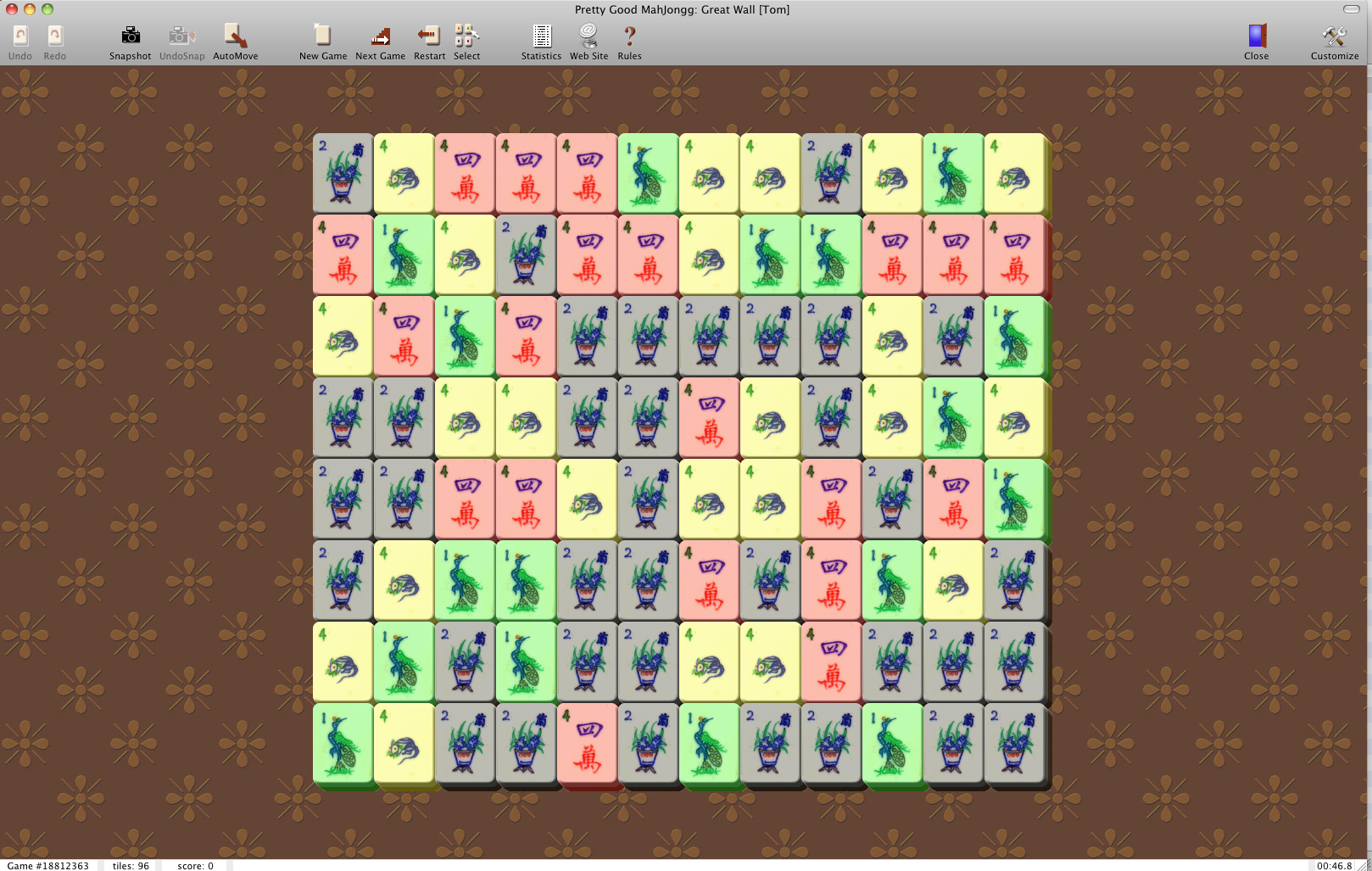Run AutoMove from the toolbar
The image size is (1372, 871).
coord(235,36)
